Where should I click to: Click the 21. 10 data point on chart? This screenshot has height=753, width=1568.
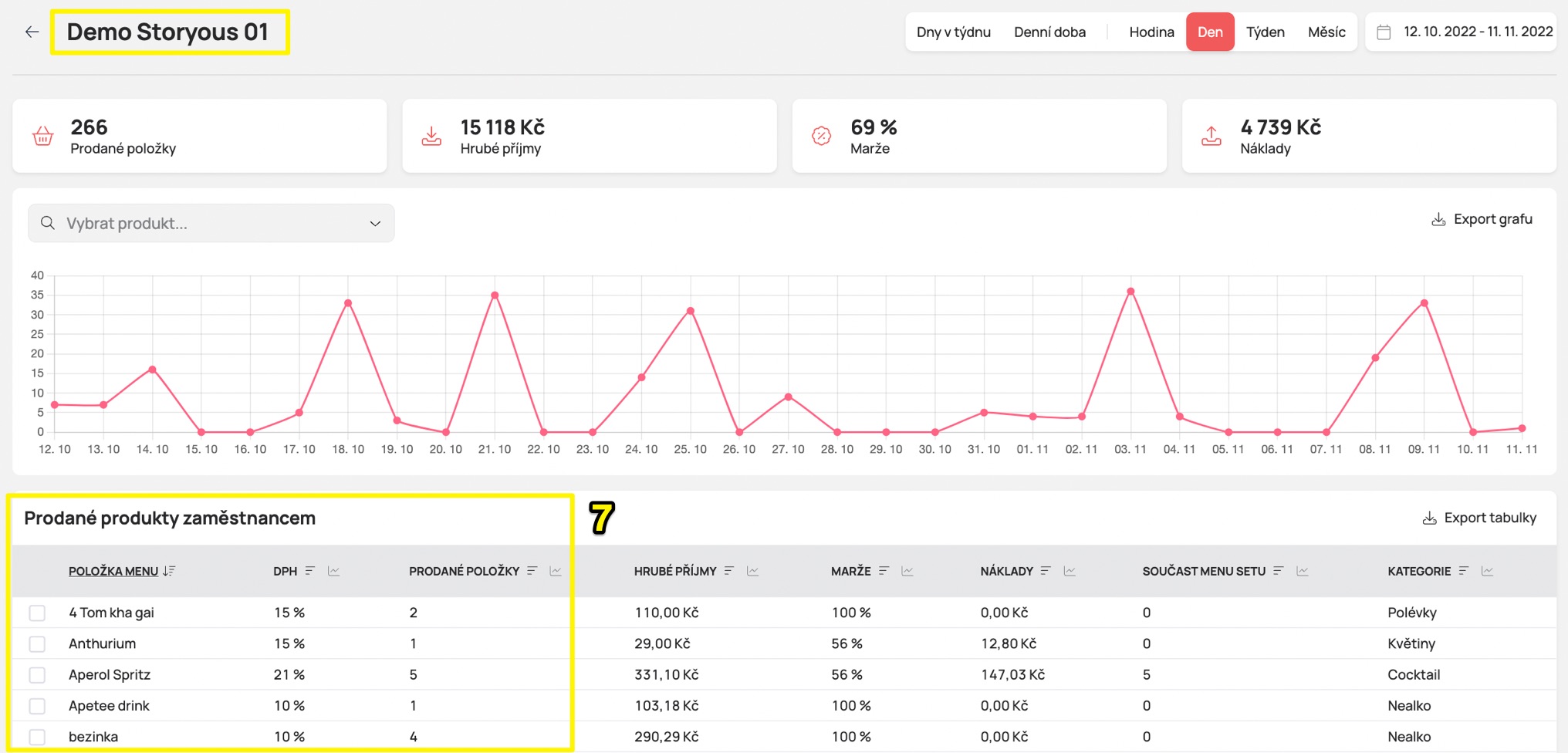(x=495, y=295)
